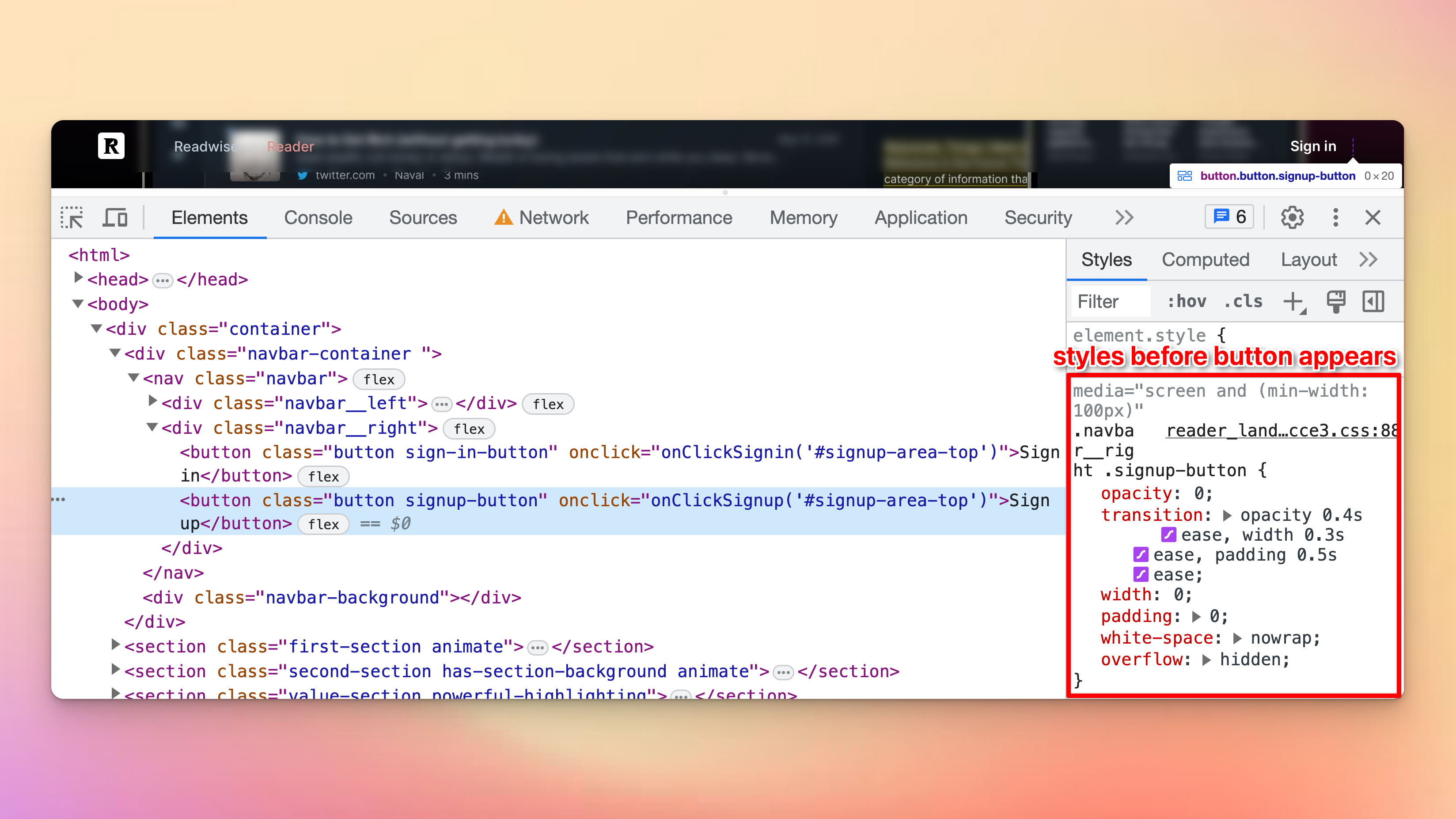Open the cubic-bezier editor for the transition ease
Screen dimensions: 1456x819
point(1168,535)
